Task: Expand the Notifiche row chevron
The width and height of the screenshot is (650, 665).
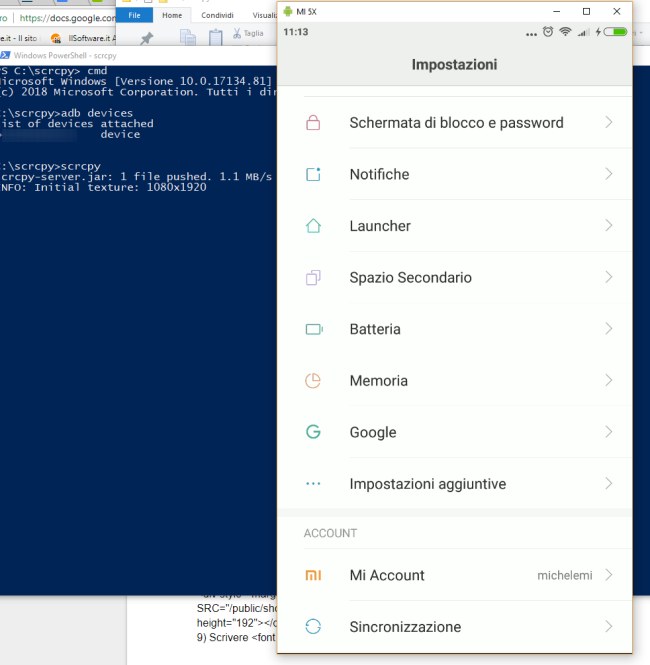Action: tap(608, 174)
